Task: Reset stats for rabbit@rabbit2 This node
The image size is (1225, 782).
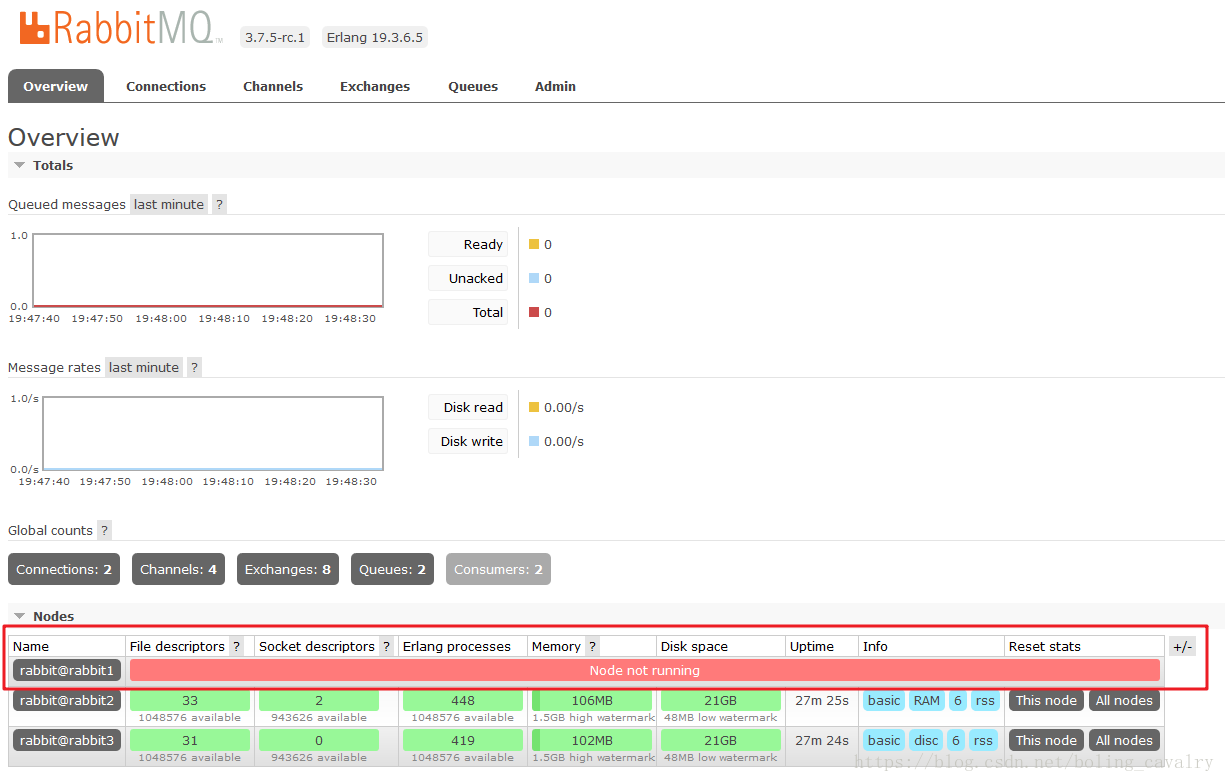Action: [1046, 700]
